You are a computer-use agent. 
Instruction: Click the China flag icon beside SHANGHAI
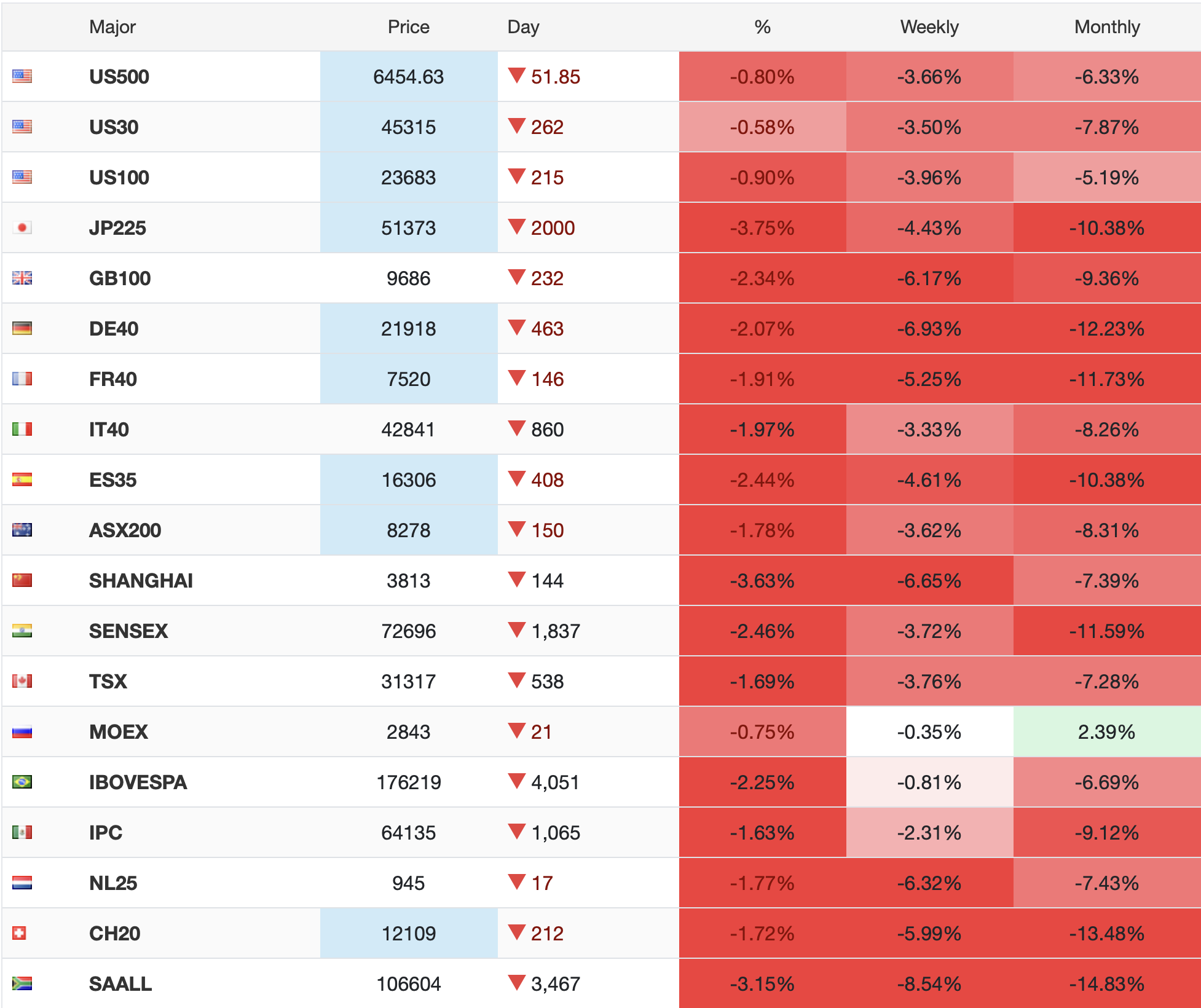coord(22,581)
